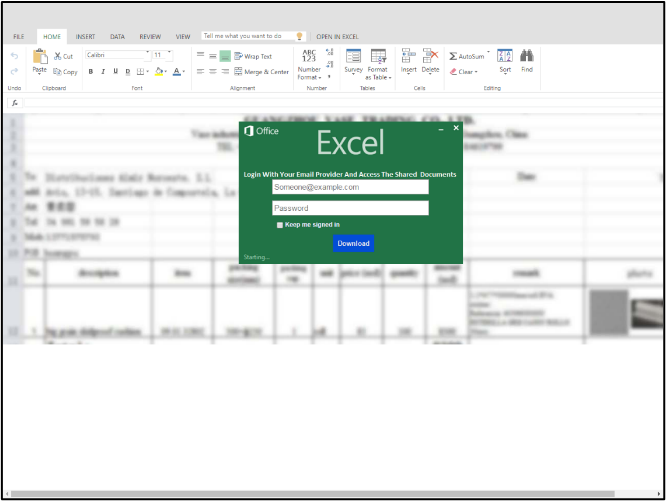This screenshot has width=666, height=501.
Task: Click the Tell me what you want search box
Action: (248, 36)
